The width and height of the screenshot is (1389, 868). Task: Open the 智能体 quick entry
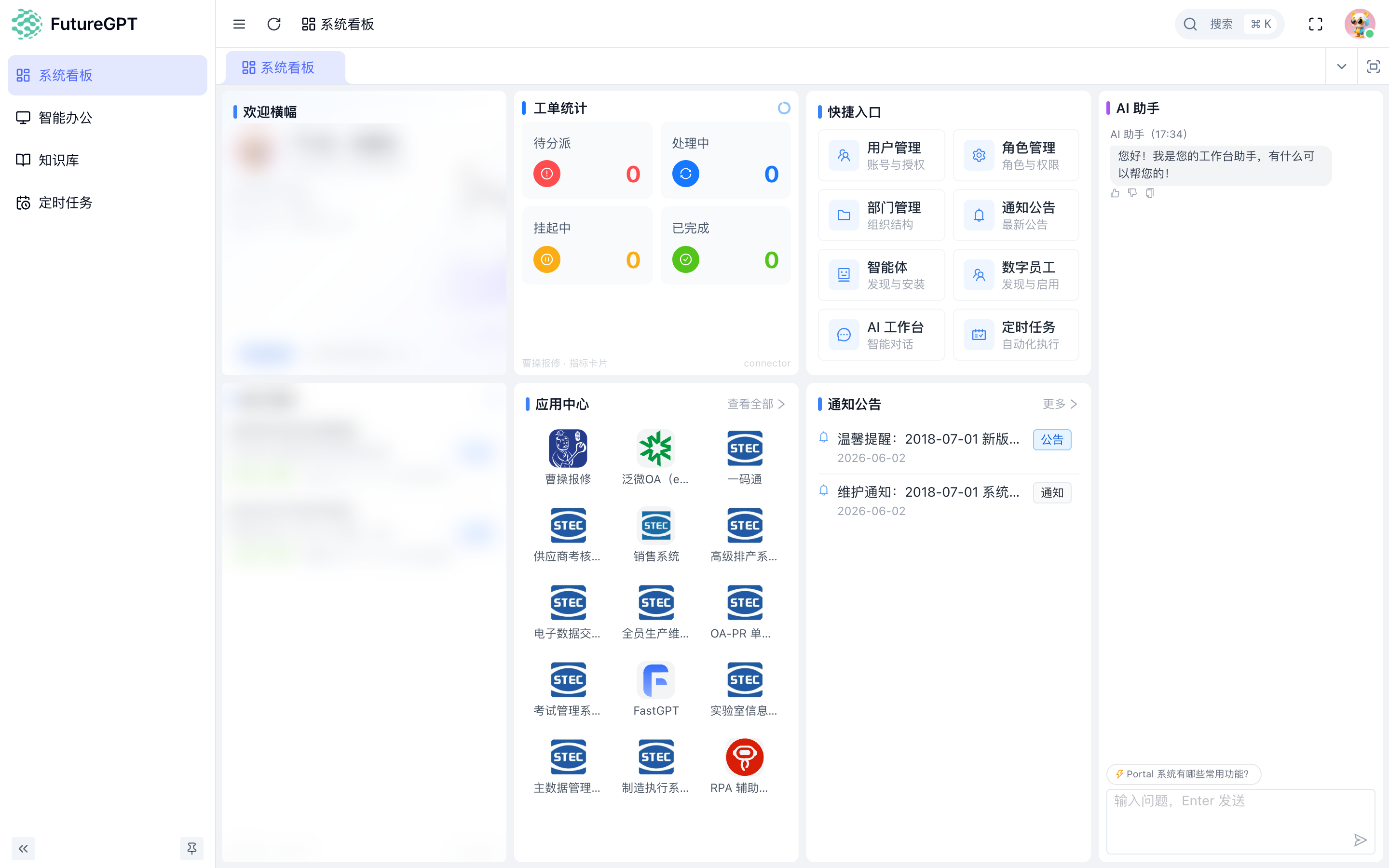pyautogui.click(x=881, y=275)
